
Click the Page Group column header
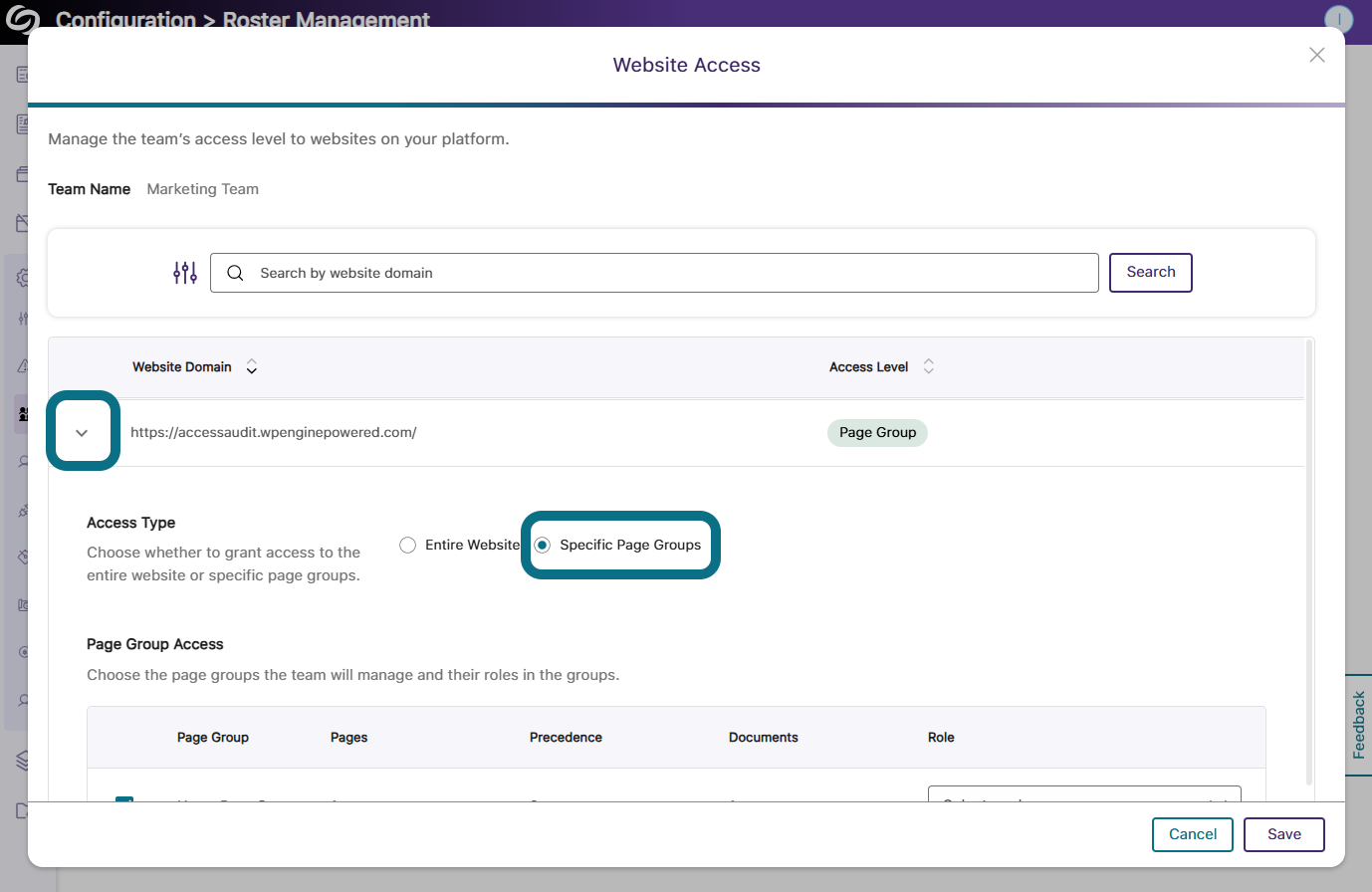[x=213, y=738]
